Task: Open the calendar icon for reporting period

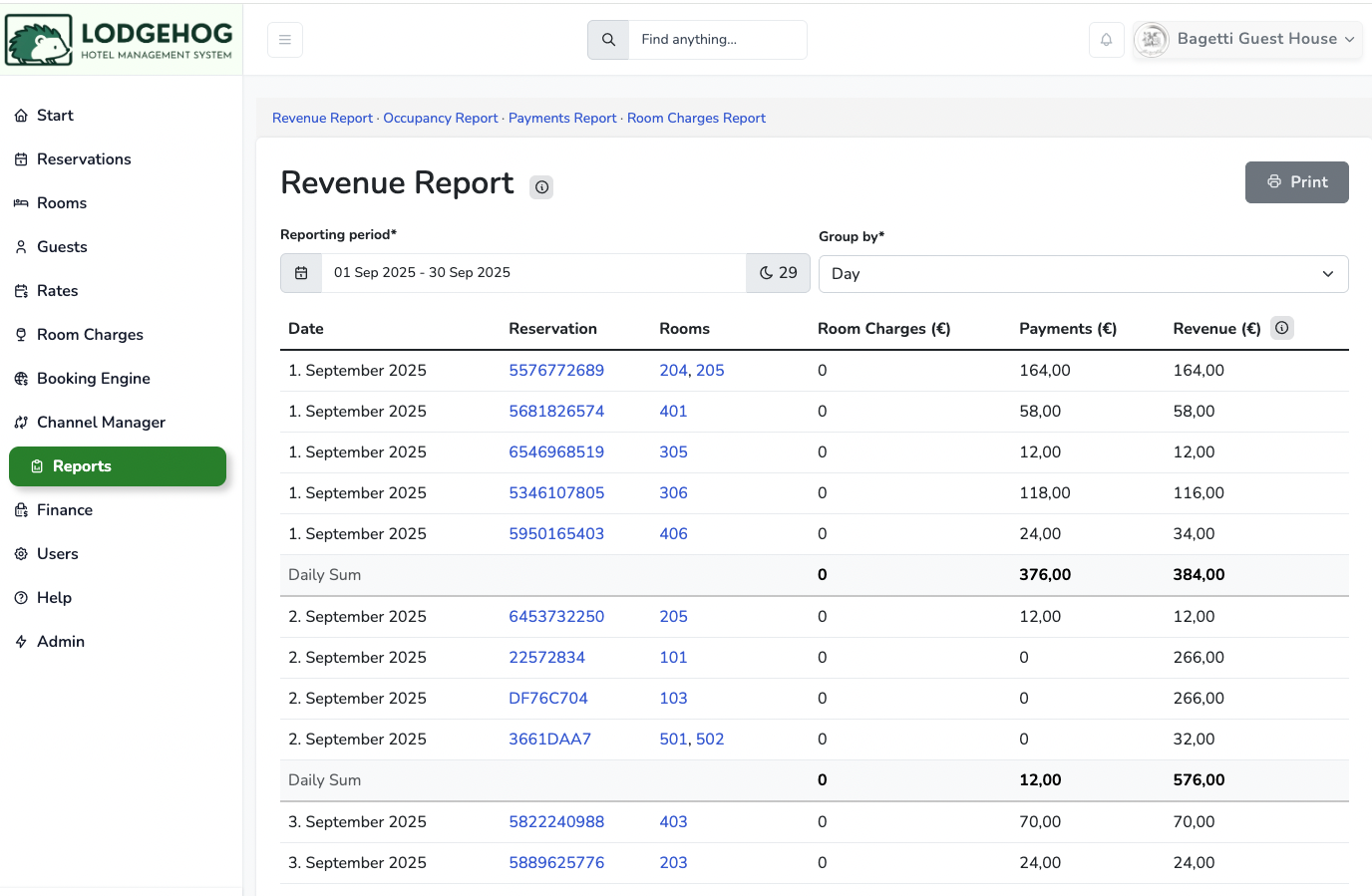Action: pyautogui.click(x=301, y=273)
